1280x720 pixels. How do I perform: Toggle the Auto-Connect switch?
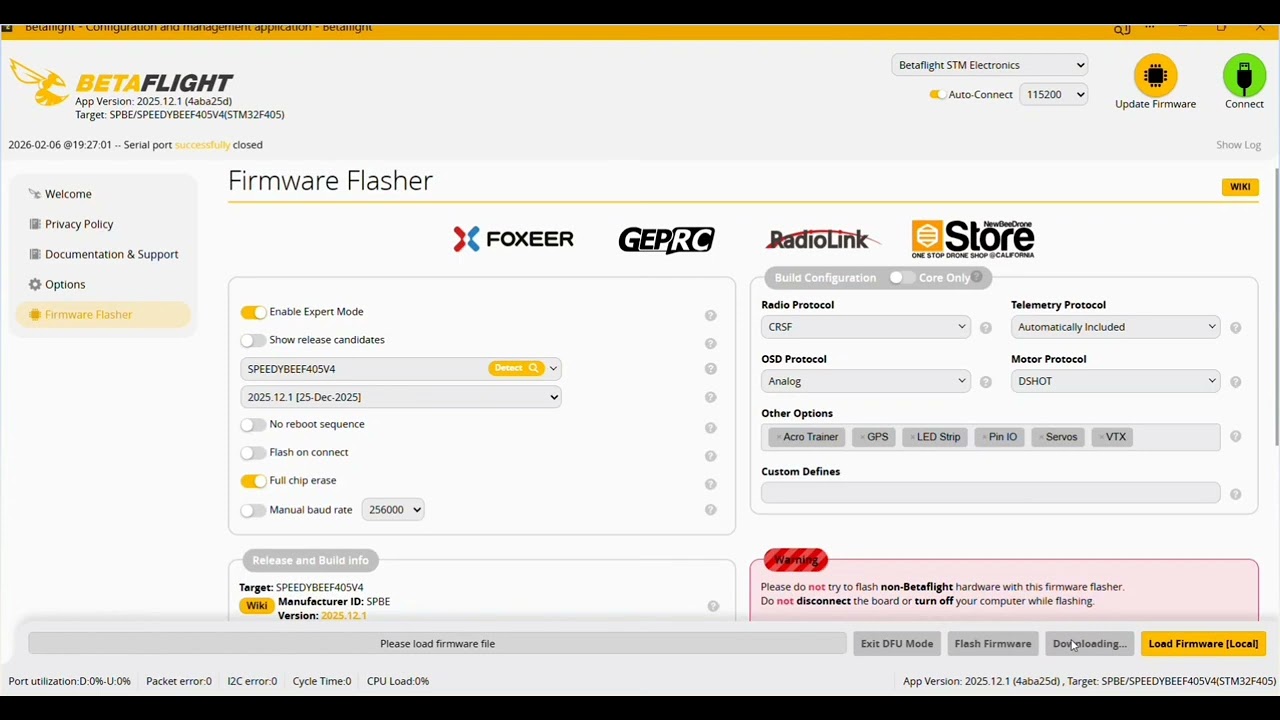(x=937, y=94)
